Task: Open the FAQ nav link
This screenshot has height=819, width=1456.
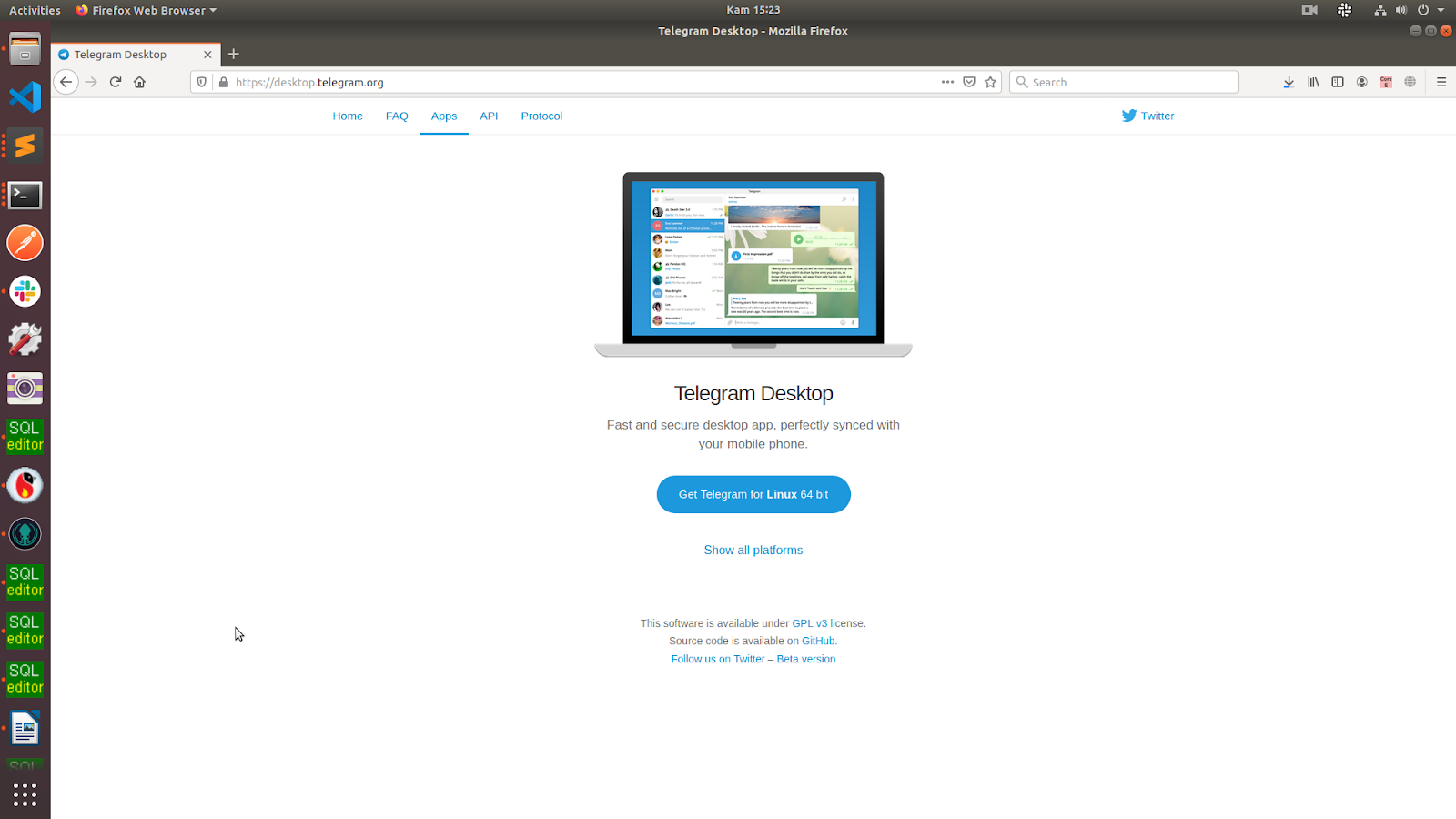Action: click(397, 116)
